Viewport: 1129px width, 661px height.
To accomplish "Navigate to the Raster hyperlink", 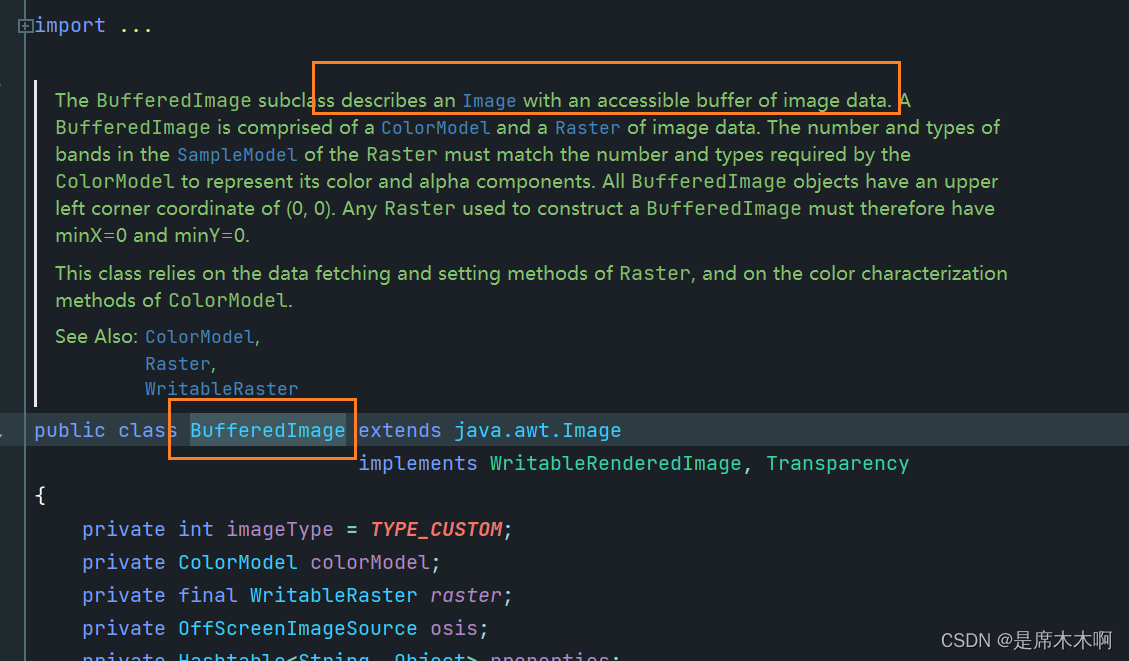I will click(x=587, y=127).
